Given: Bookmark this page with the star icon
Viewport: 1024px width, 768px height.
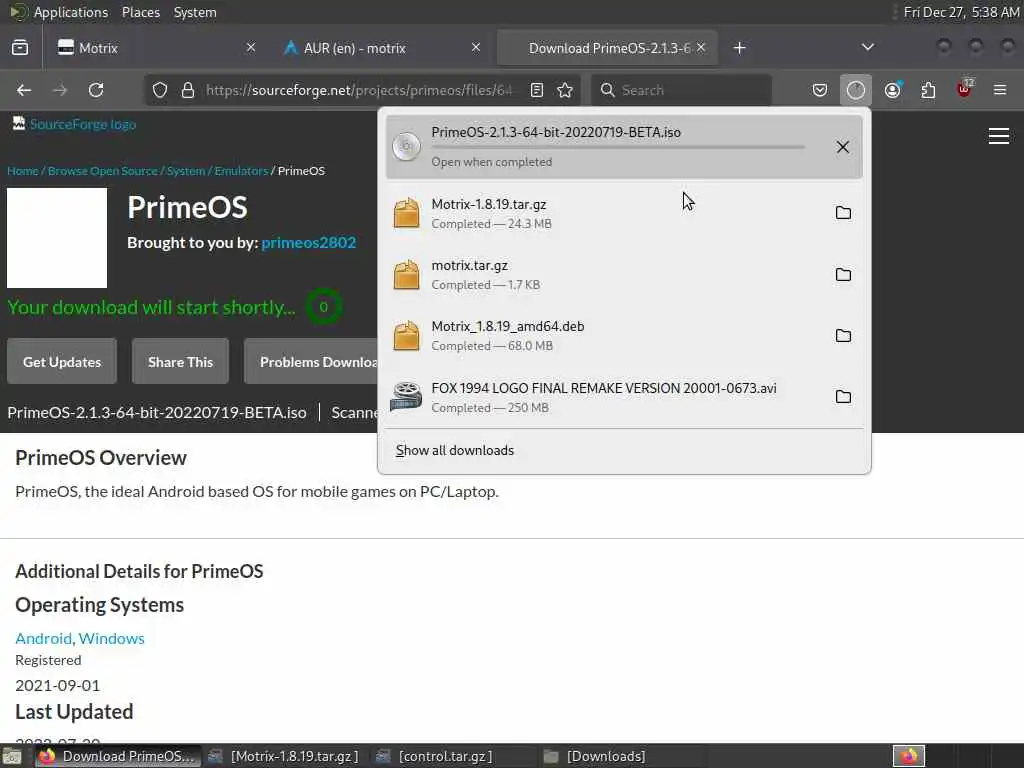Looking at the screenshot, I should (x=566, y=90).
